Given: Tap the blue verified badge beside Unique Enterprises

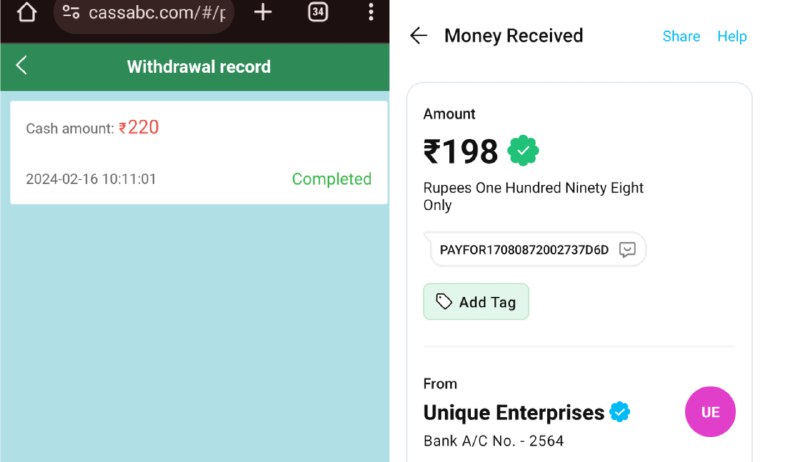Looking at the screenshot, I should pyautogui.click(x=620, y=412).
